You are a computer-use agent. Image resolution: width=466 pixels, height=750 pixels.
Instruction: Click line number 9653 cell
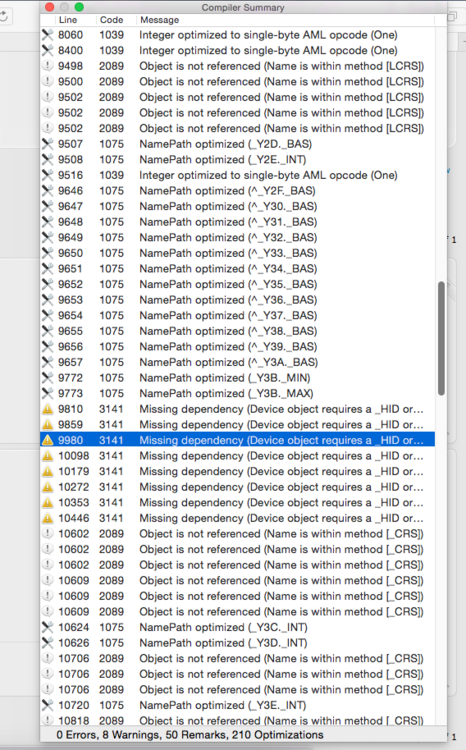tap(70, 300)
